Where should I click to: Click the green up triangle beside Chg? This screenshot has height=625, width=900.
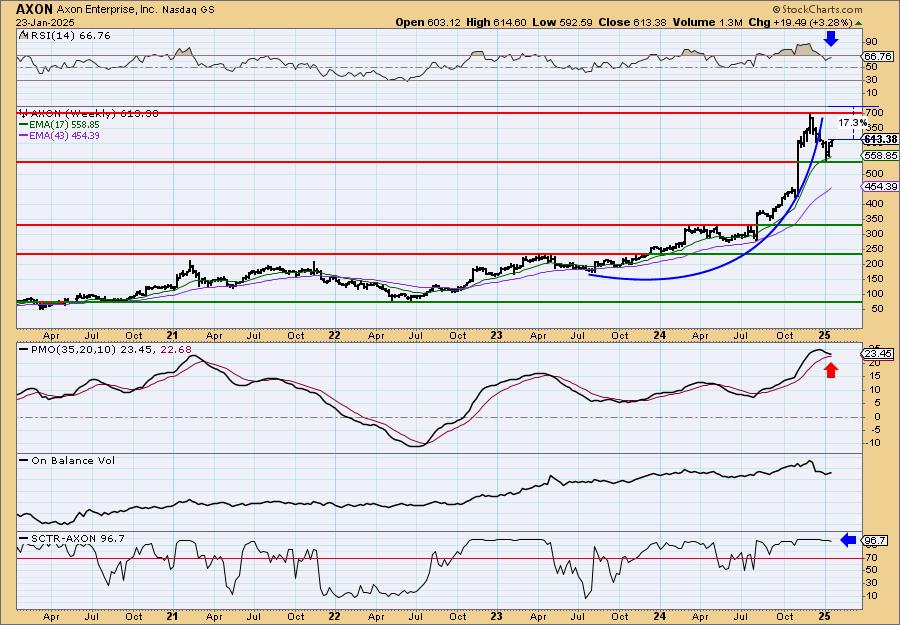click(x=859, y=23)
